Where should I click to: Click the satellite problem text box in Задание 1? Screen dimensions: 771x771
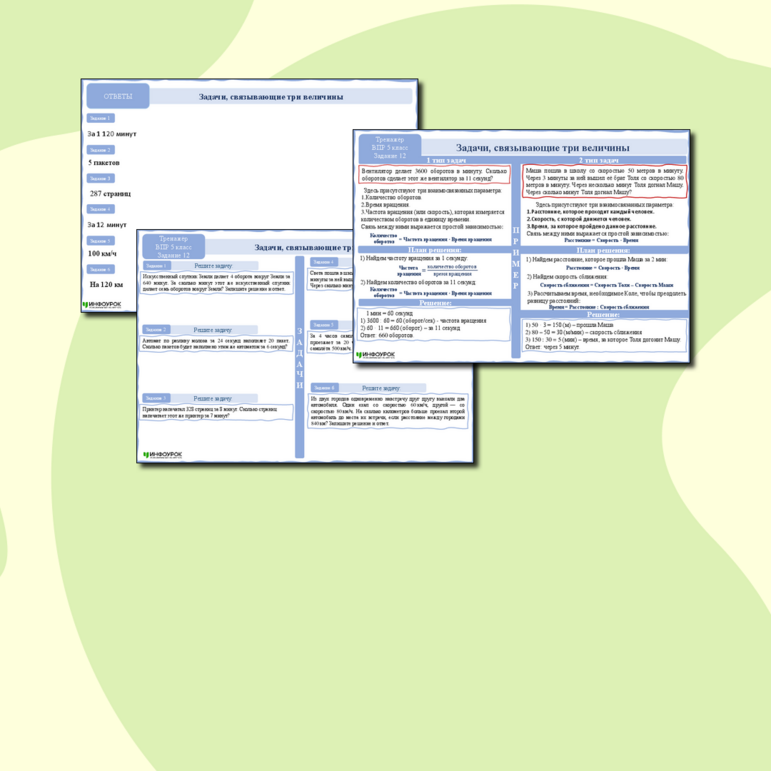214,282
